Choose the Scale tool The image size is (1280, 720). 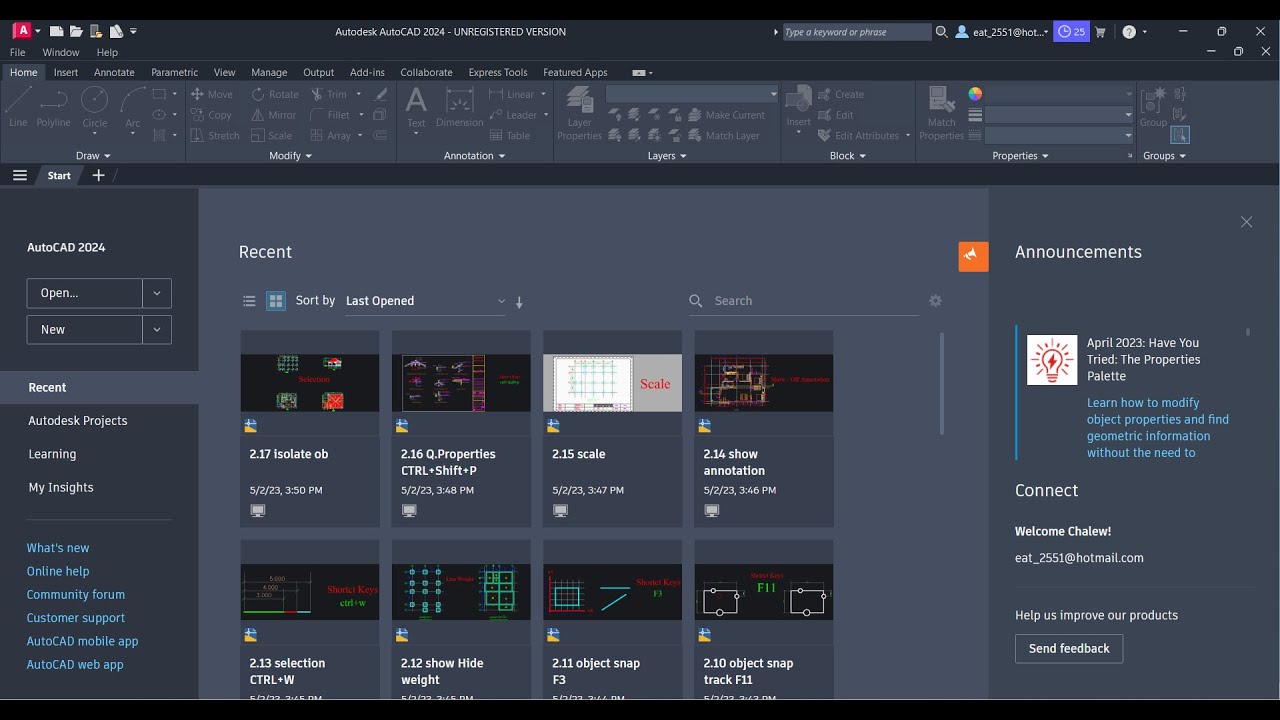(272, 136)
